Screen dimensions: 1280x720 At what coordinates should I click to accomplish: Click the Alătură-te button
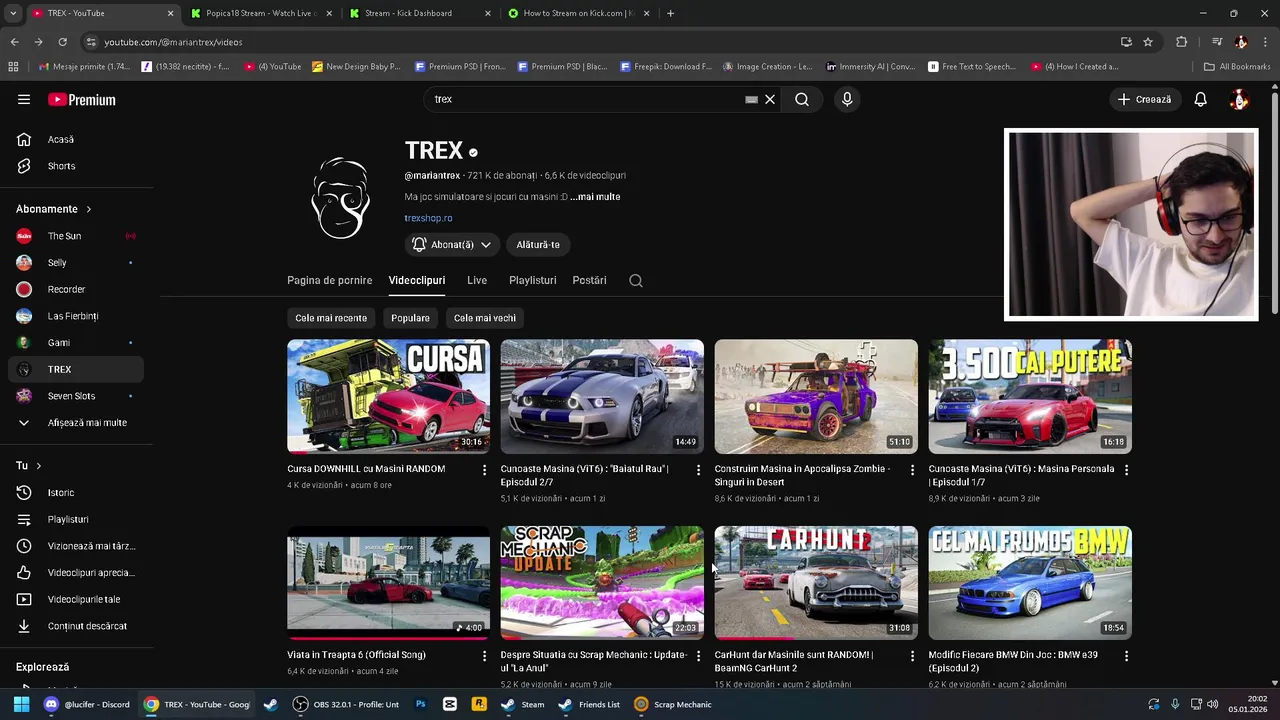(x=538, y=244)
